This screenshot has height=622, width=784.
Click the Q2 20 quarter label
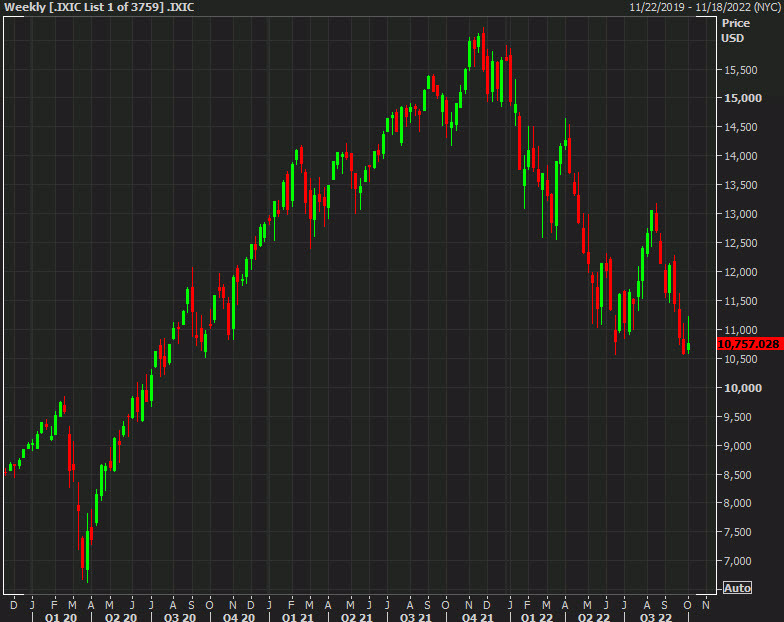(120, 617)
